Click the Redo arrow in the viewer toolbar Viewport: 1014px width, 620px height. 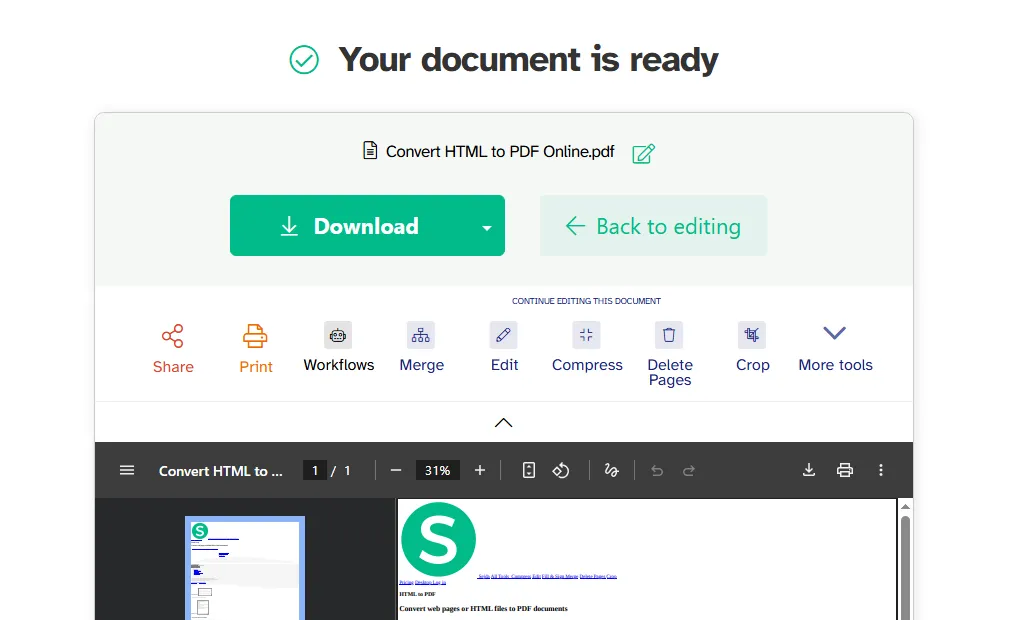(x=689, y=470)
